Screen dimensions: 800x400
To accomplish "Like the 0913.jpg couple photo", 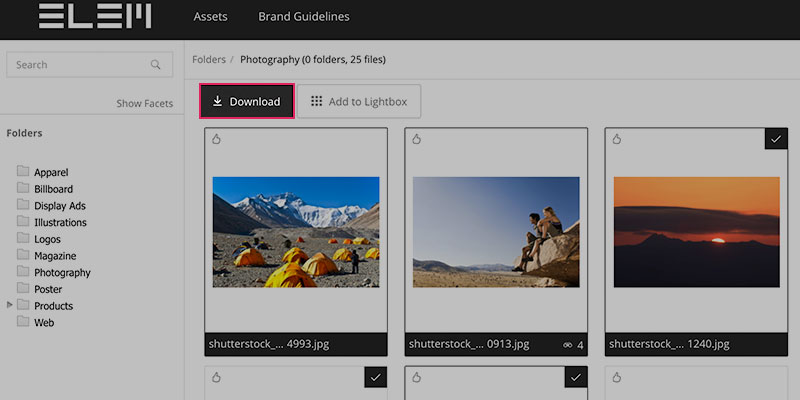I will (416, 139).
